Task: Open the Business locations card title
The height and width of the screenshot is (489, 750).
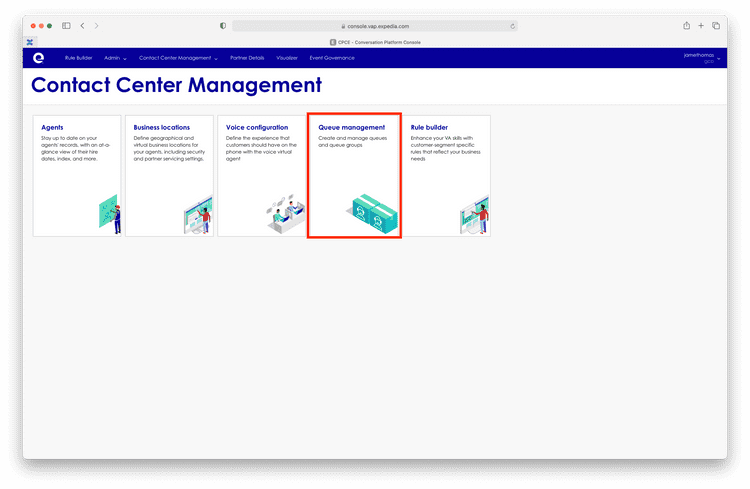Action: coord(162,127)
